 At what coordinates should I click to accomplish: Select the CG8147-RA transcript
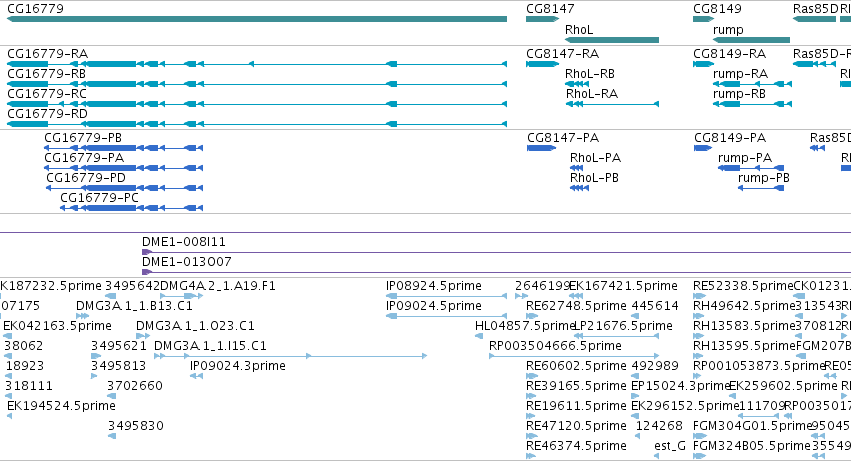542,64
